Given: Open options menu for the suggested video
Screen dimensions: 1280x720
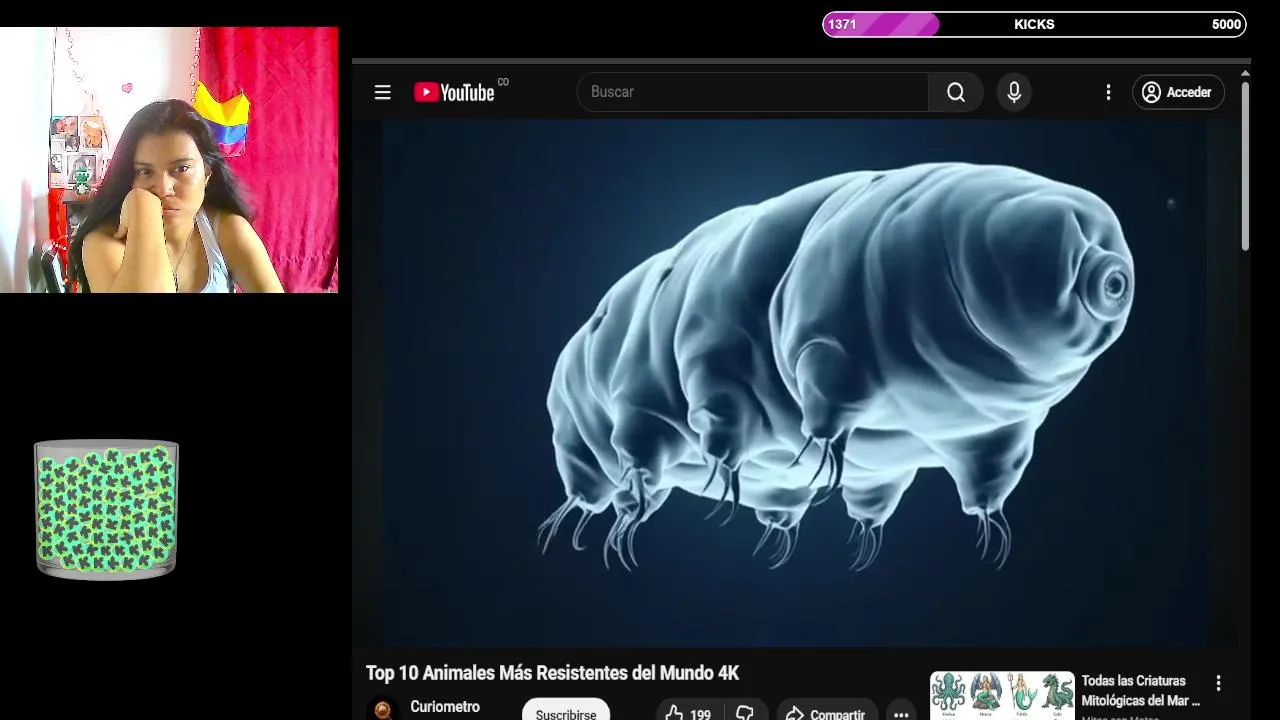Looking at the screenshot, I should [1218, 683].
